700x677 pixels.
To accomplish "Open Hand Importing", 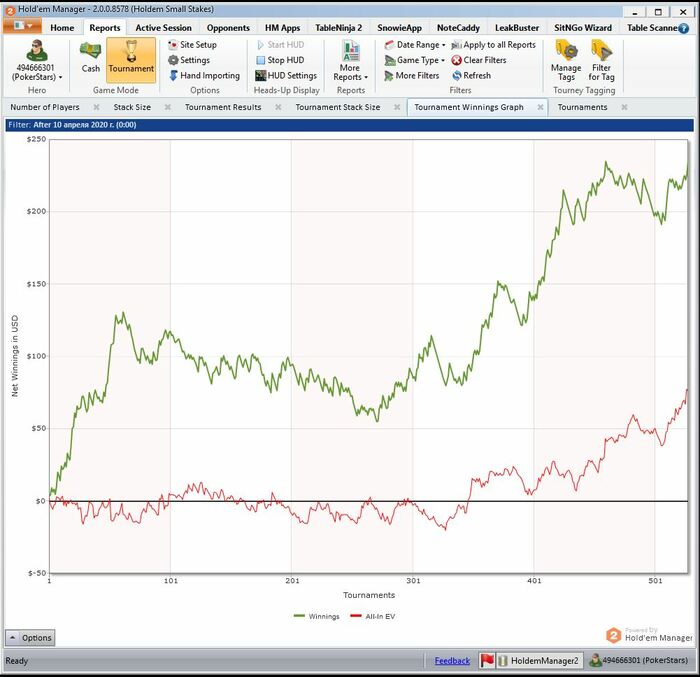I will coord(204,75).
